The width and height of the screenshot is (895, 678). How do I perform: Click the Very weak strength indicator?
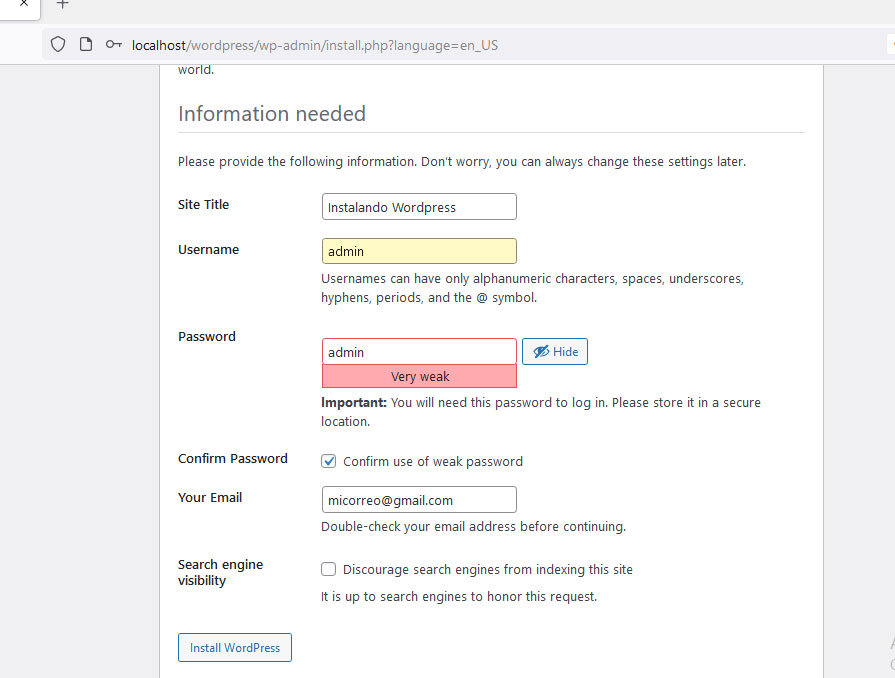pyautogui.click(x=419, y=377)
